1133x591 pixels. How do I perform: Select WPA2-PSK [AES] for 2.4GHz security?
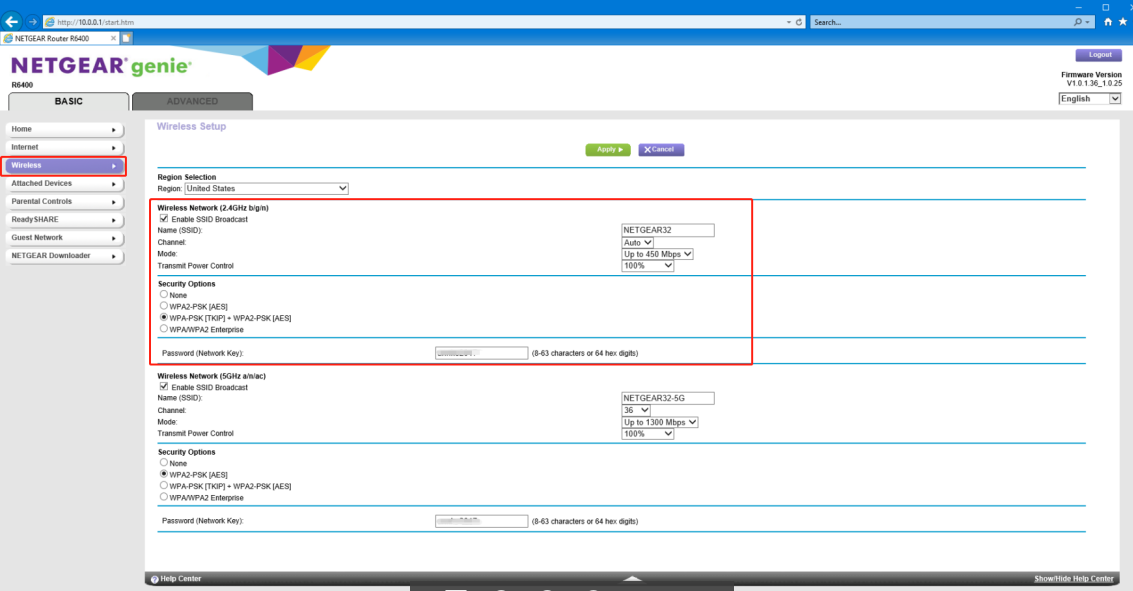click(x=164, y=306)
